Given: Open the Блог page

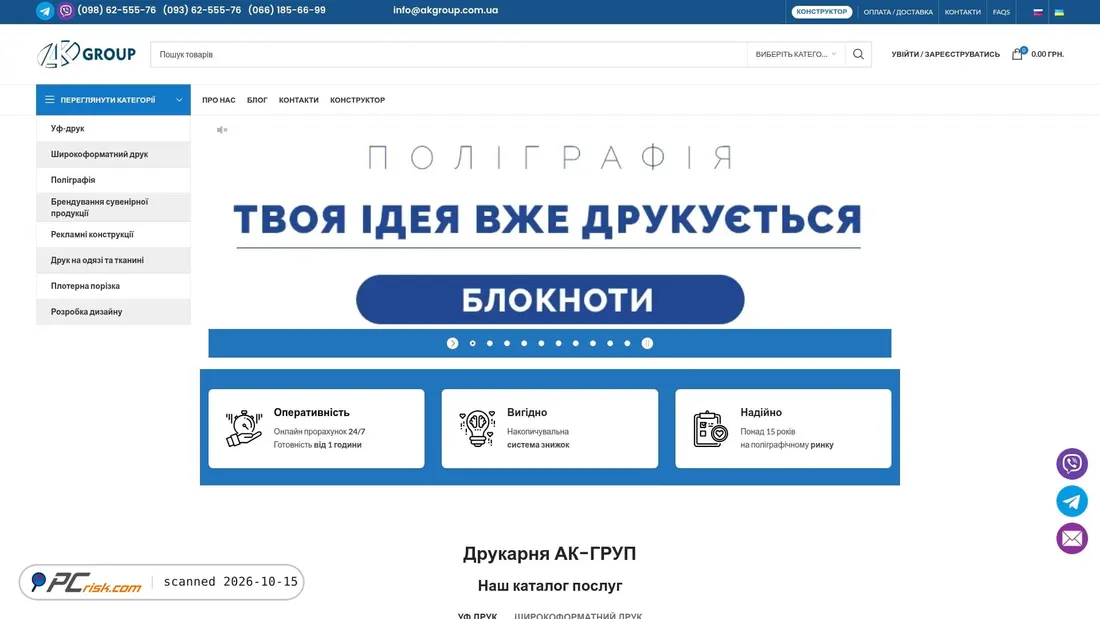Looking at the screenshot, I should (257, 100).
